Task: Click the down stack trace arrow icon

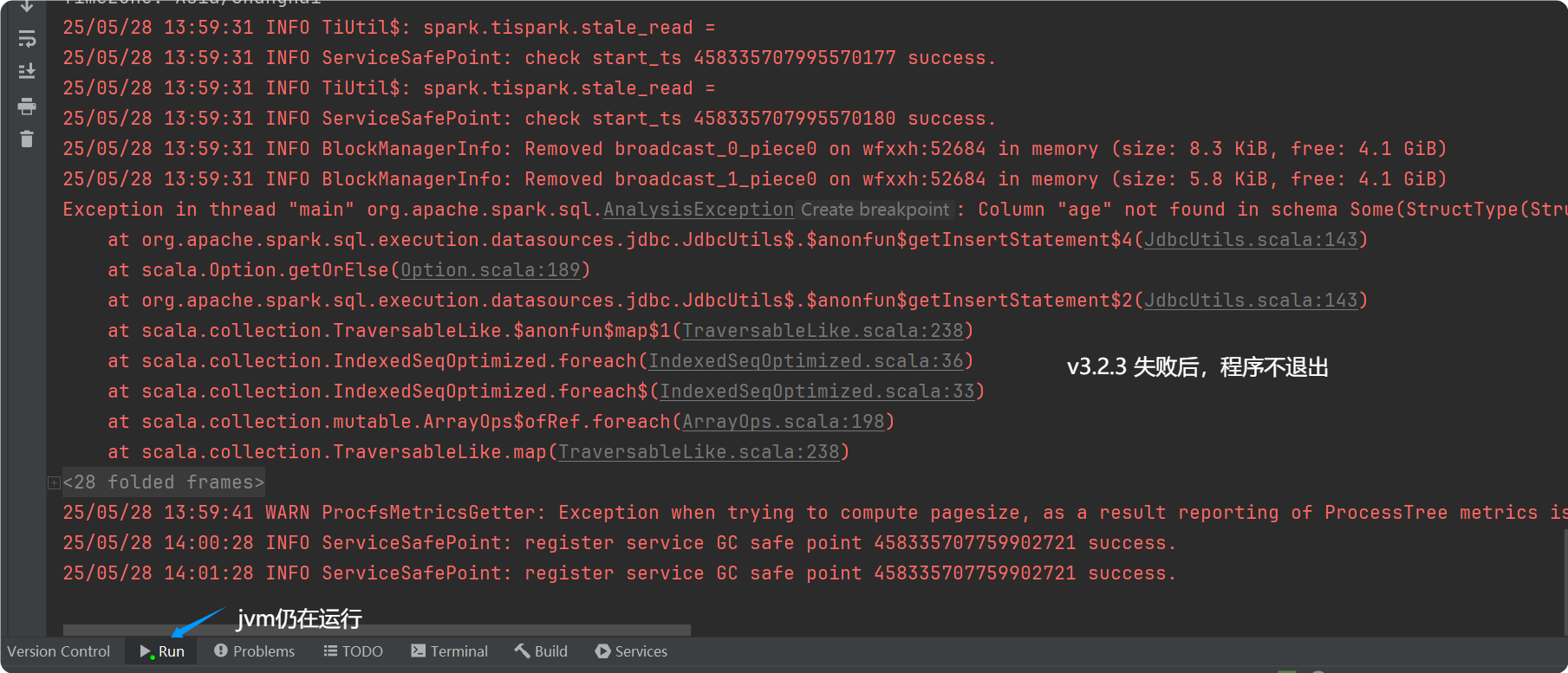Action: point(27,6)
